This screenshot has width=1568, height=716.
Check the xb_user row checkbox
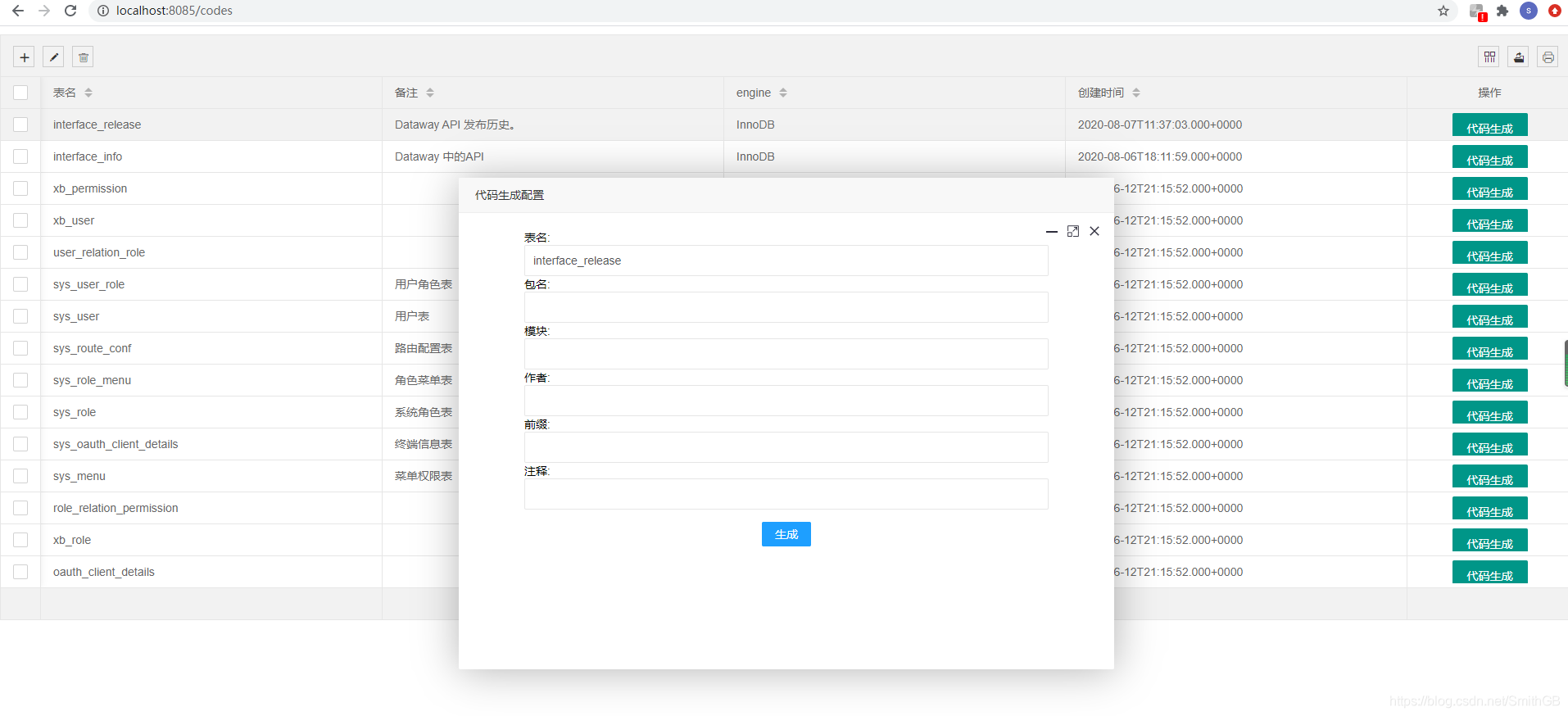click(20, 220)
